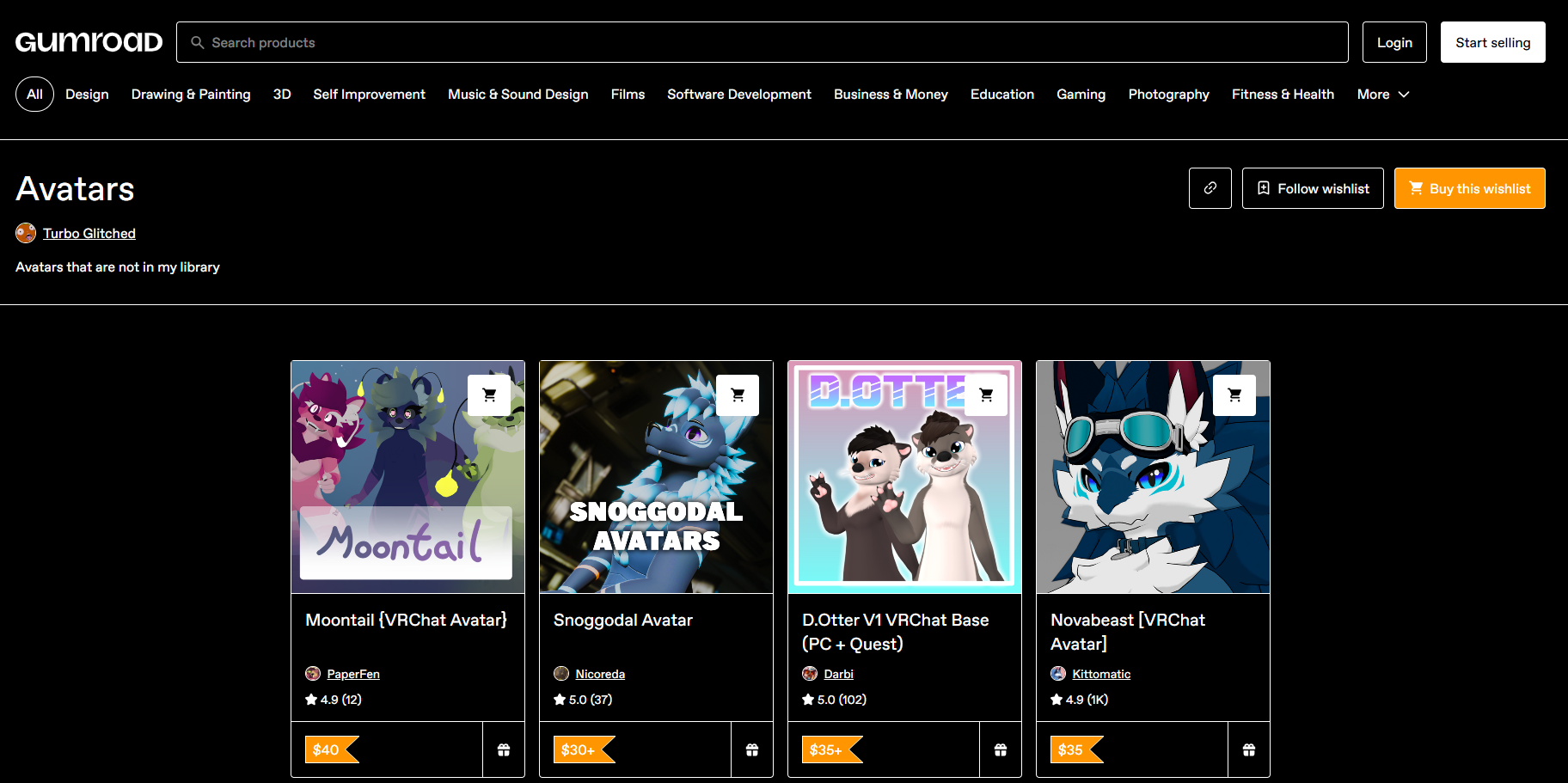
Task: Add Novabeast avatar to cart
Action: 1234,395
